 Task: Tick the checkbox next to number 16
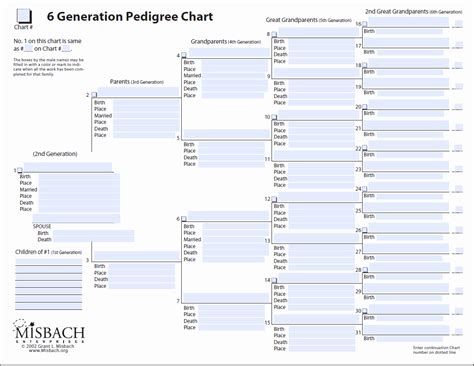point(365,24)
